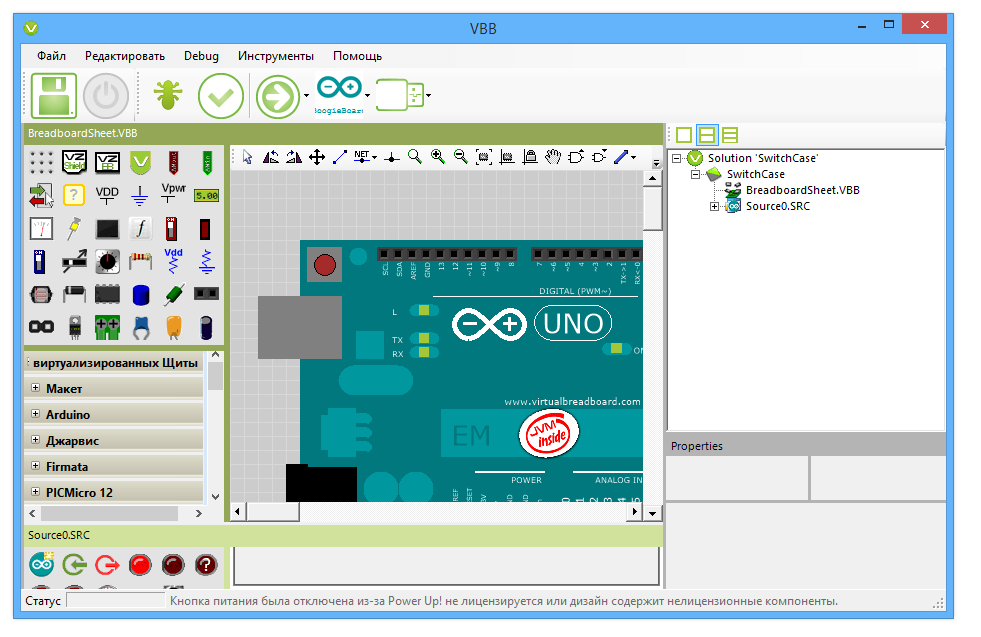Select the VDD power supply component

(107, 193)
